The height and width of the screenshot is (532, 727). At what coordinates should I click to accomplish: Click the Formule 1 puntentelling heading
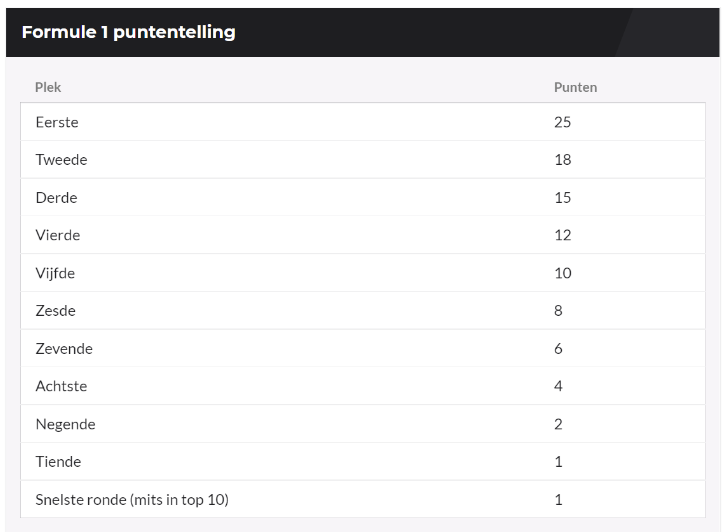[128, 32]
